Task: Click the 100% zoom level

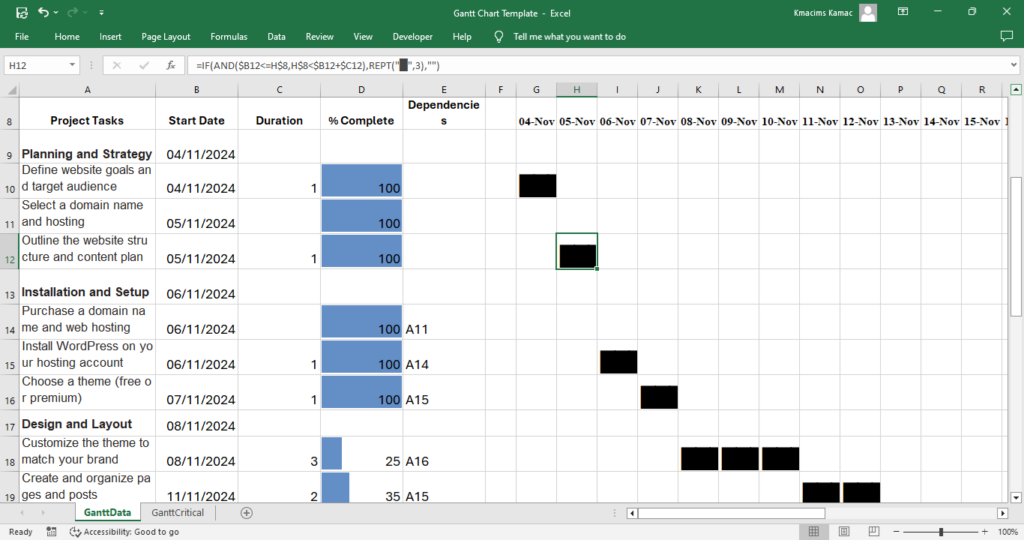Action: [1008, 532]
